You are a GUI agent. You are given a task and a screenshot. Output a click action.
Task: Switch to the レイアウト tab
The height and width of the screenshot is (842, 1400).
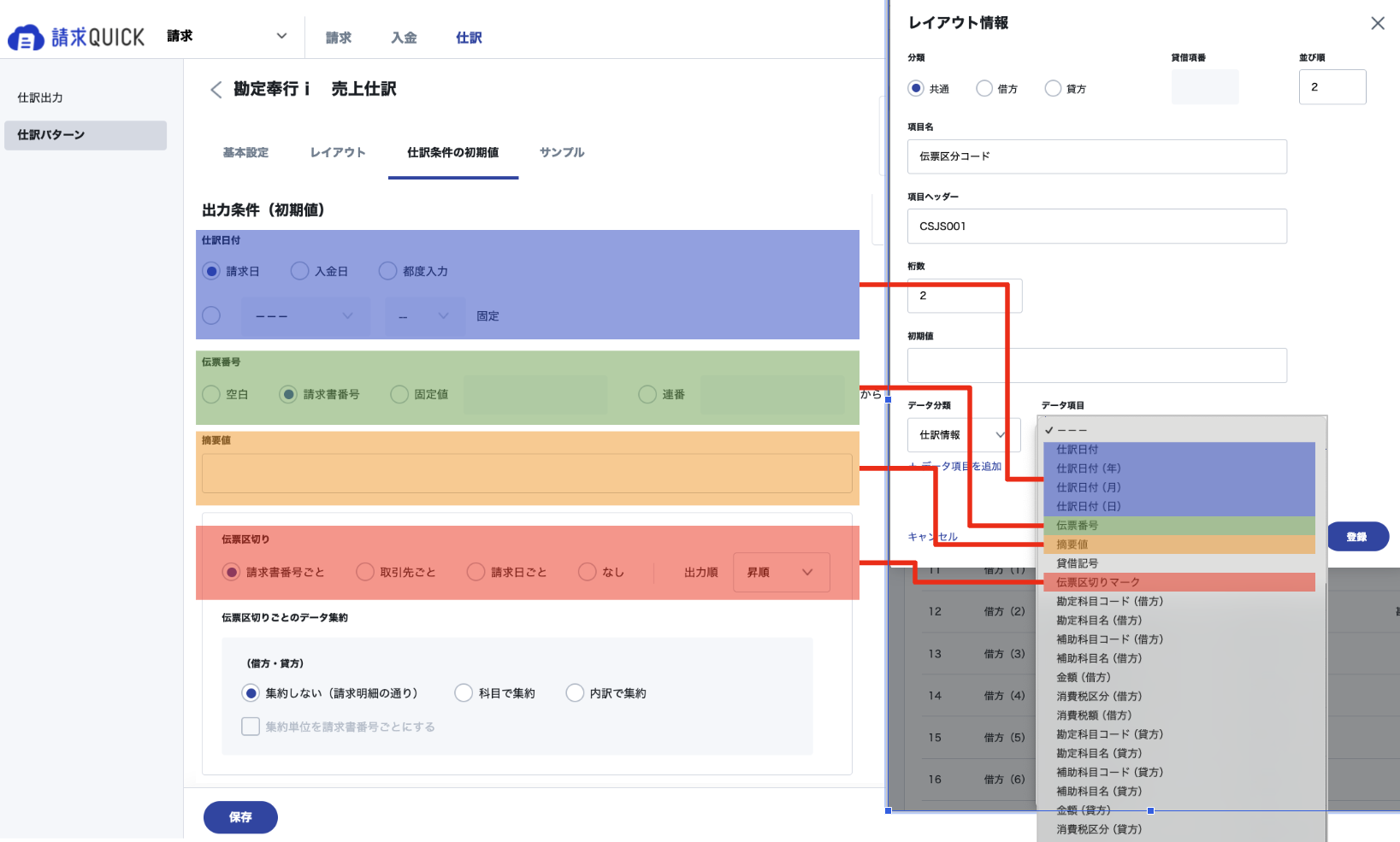pos(338,152)
